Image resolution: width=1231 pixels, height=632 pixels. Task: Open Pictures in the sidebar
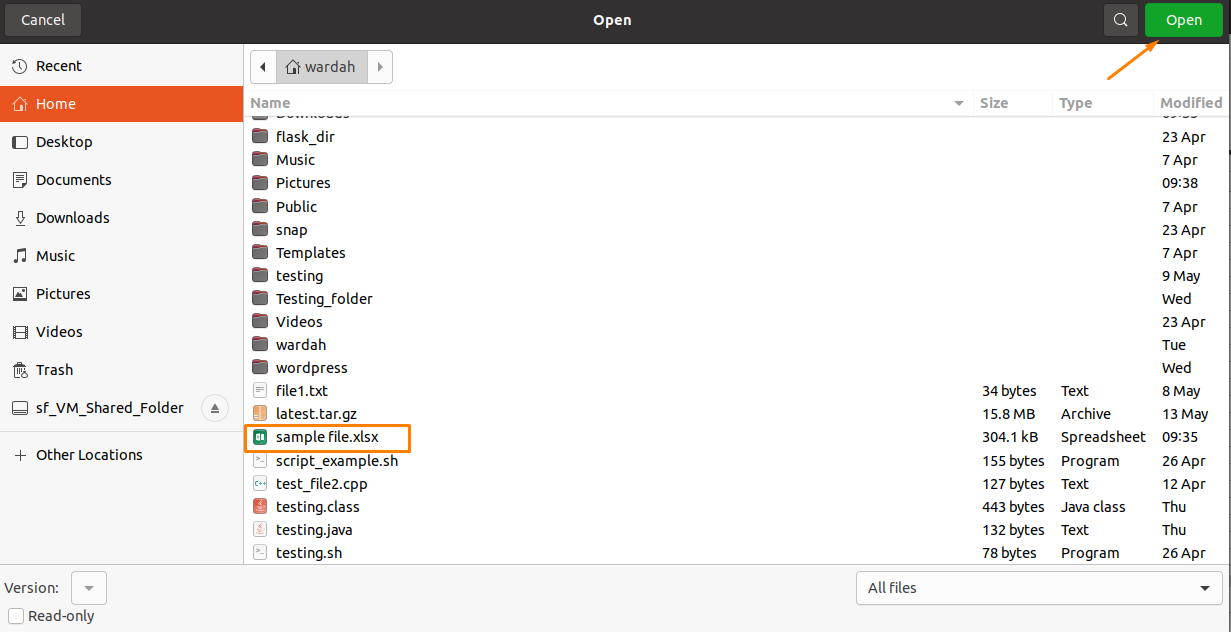122,294
